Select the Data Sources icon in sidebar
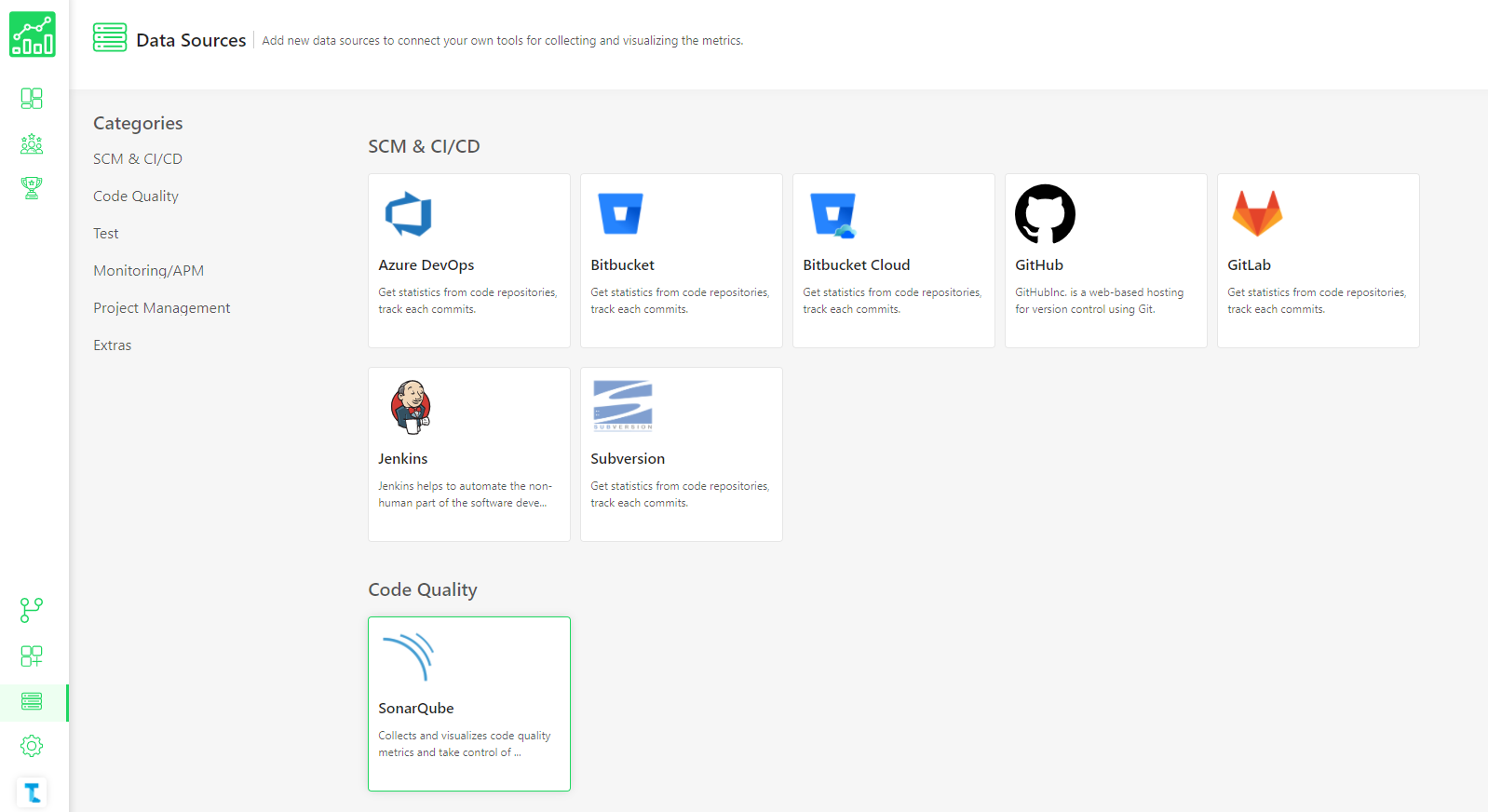The height and width of the screenshot is (812, 1488). (32, 701)
